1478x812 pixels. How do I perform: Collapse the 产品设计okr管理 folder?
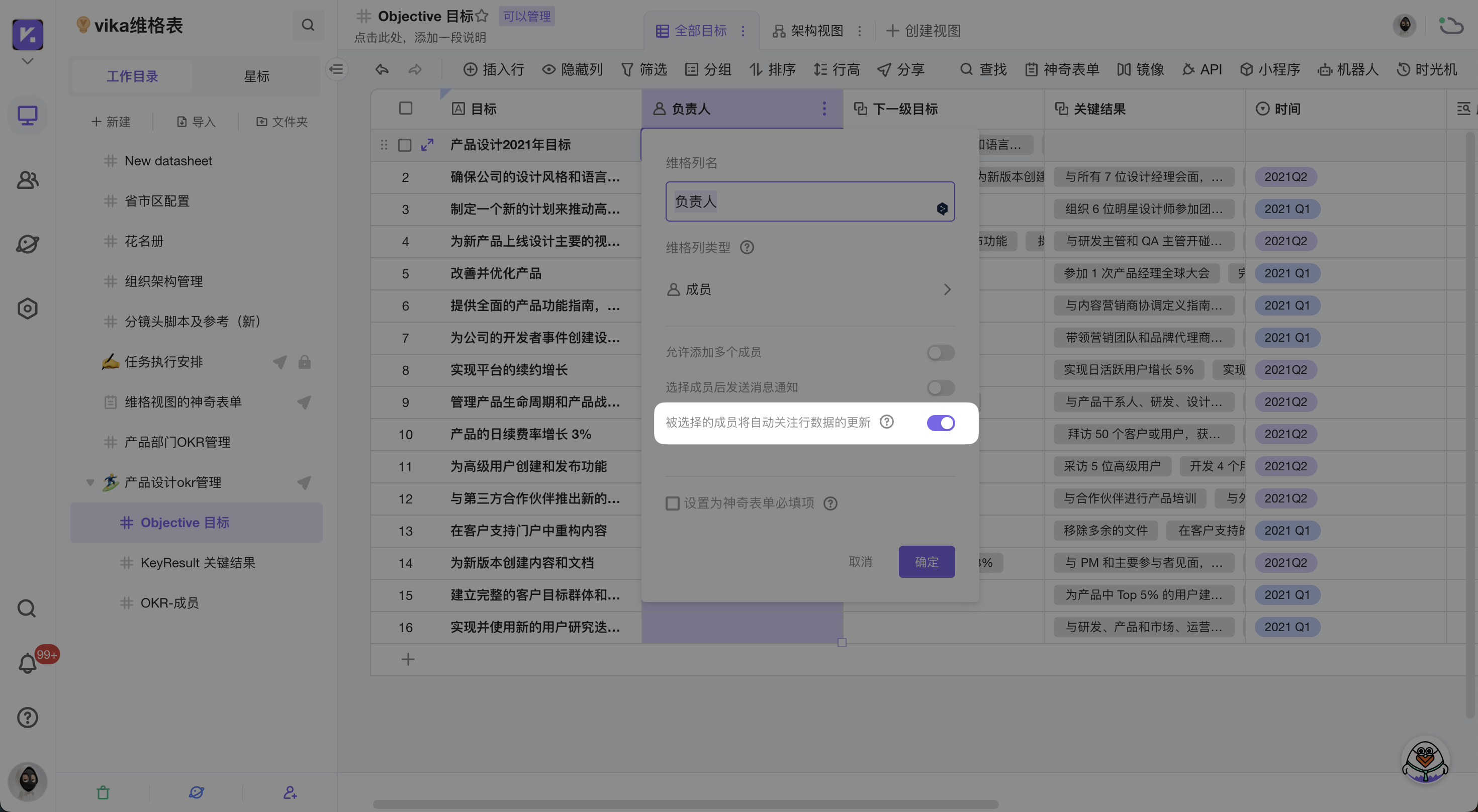pyautogui.click(x=89, y=482)
